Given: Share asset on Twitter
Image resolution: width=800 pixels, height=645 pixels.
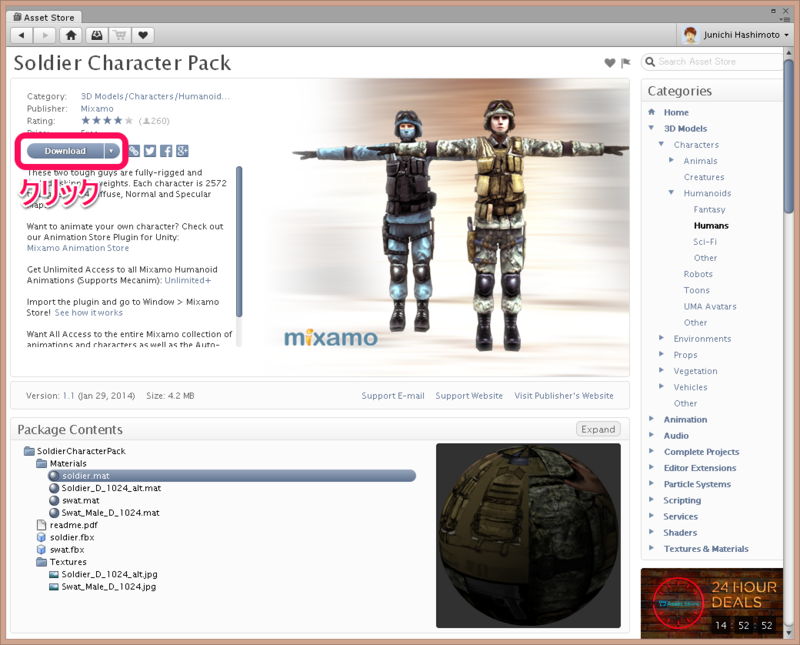Looking at the screenshot, I should coord(150,151).
